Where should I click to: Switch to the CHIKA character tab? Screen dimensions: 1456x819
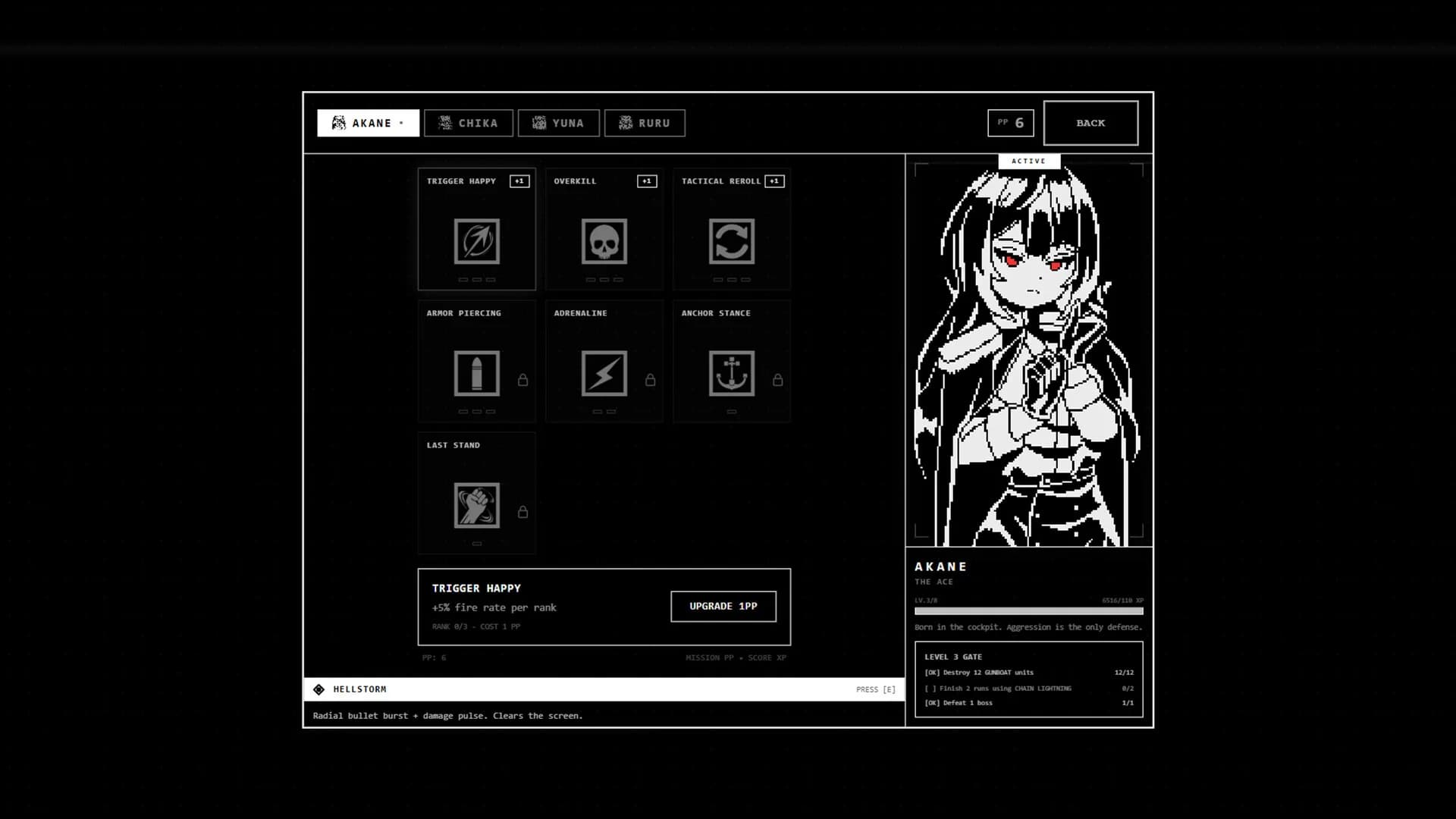469,123
